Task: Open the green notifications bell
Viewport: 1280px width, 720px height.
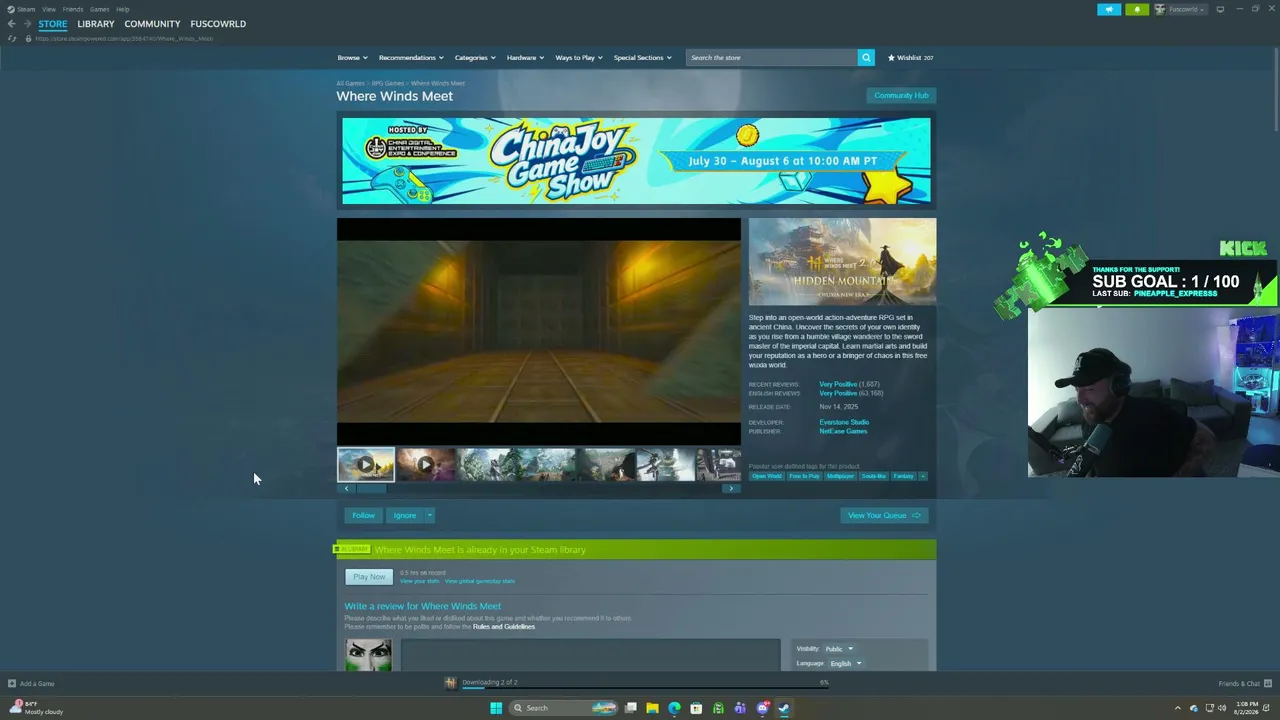Action: pyautogui.click(x=1137, y=9)
